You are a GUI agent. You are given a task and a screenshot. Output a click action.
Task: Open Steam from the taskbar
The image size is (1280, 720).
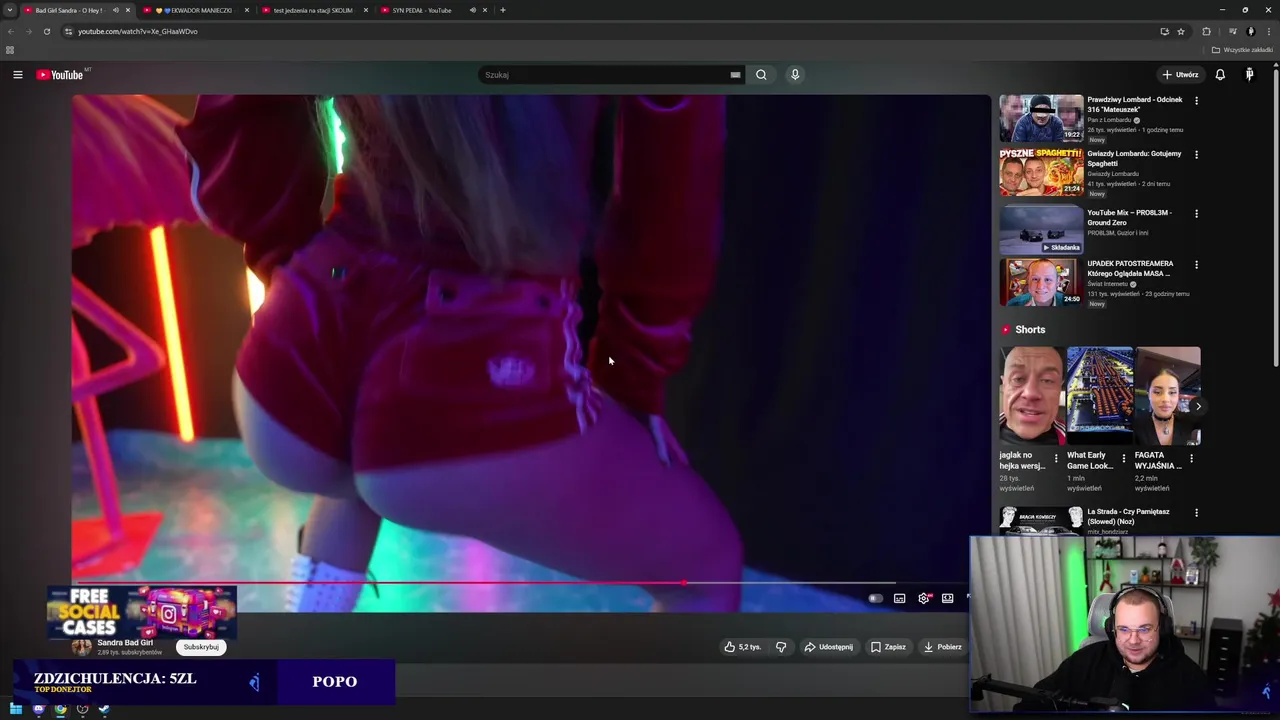pos(104,709)
